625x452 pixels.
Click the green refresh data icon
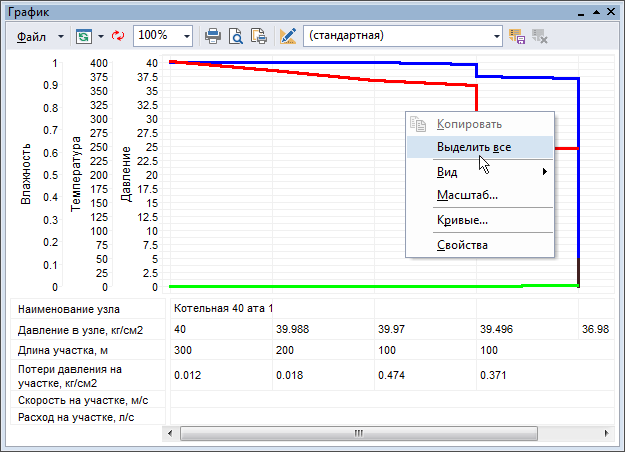82,35
